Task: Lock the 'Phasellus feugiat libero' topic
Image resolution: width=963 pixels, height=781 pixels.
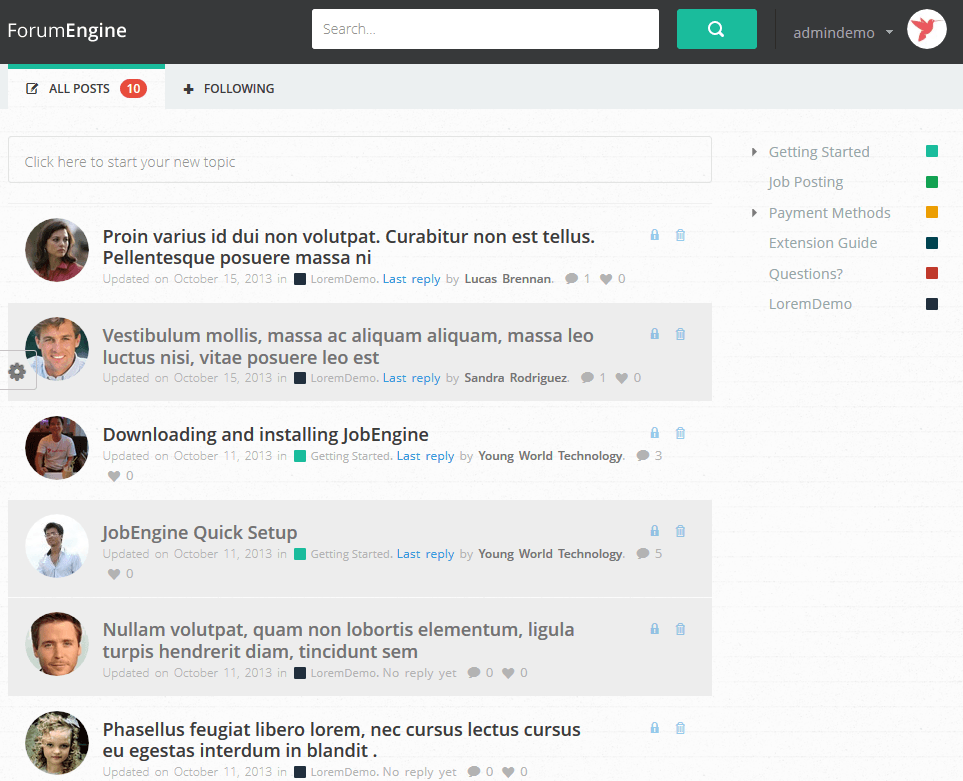Action: (655, 728)
